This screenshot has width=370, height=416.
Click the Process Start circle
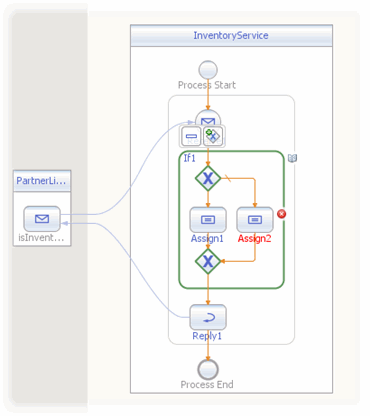(x=208, y=70)
